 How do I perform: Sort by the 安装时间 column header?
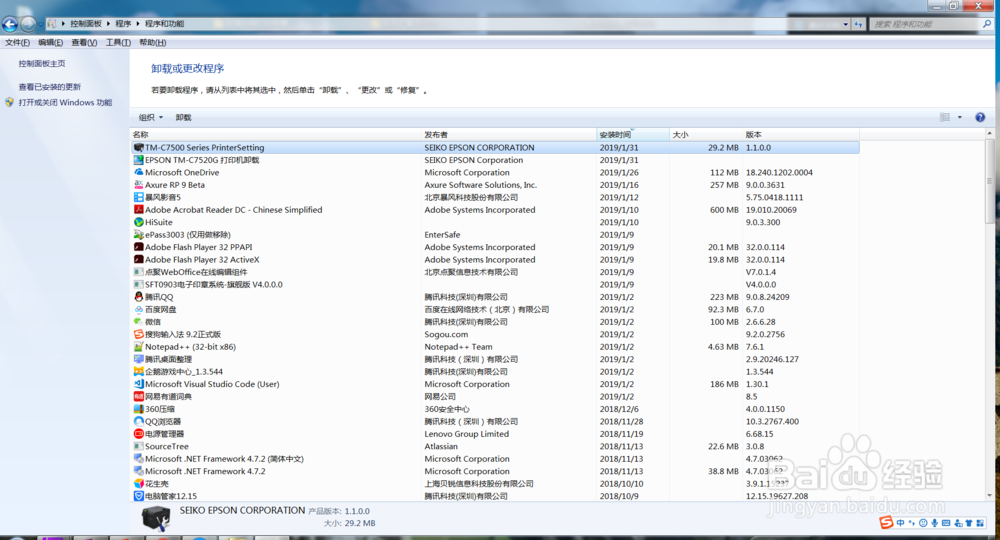pyautogui.click(x=633, y=135)
